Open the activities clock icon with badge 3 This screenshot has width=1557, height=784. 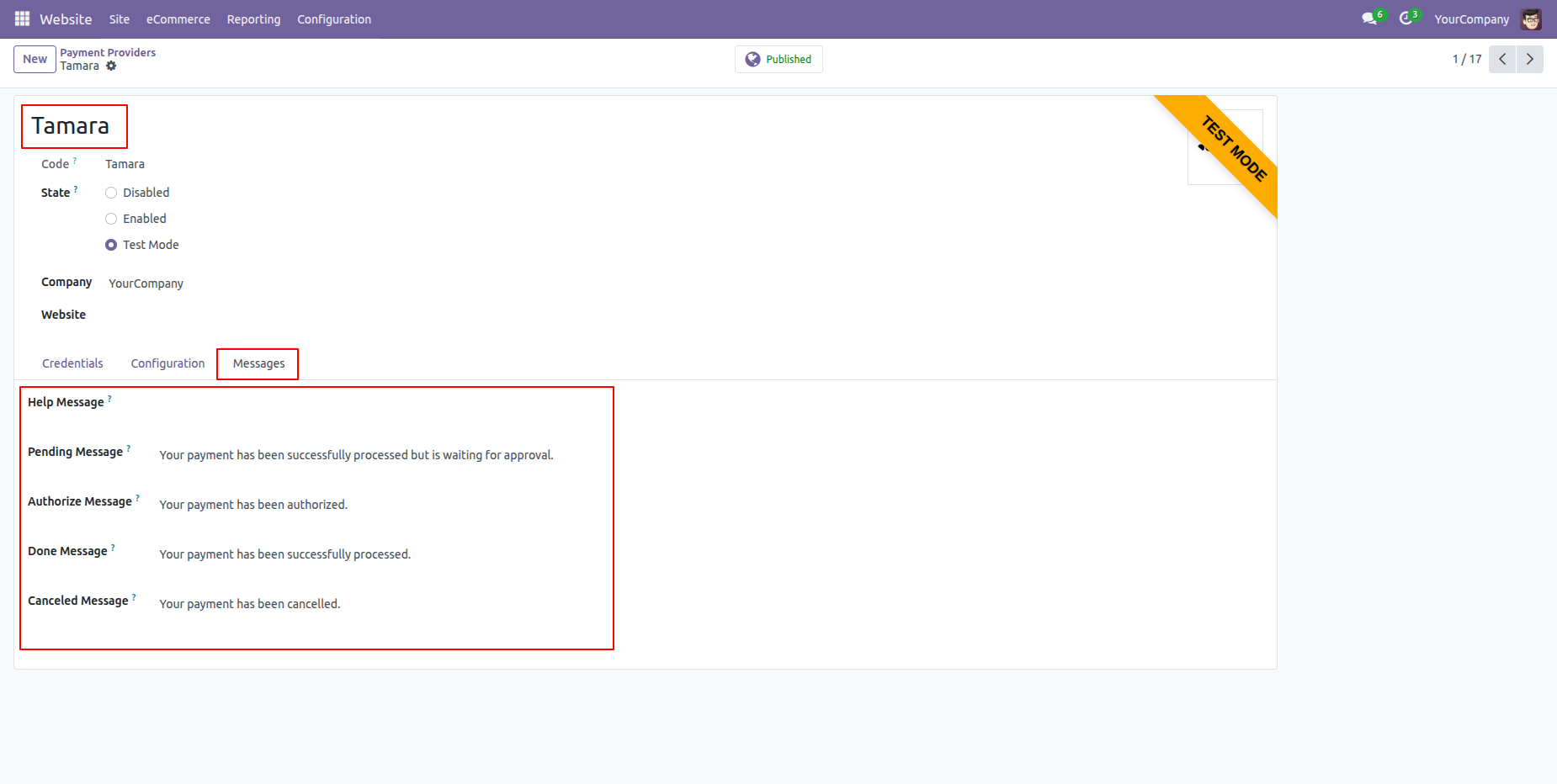point(1408,19)
